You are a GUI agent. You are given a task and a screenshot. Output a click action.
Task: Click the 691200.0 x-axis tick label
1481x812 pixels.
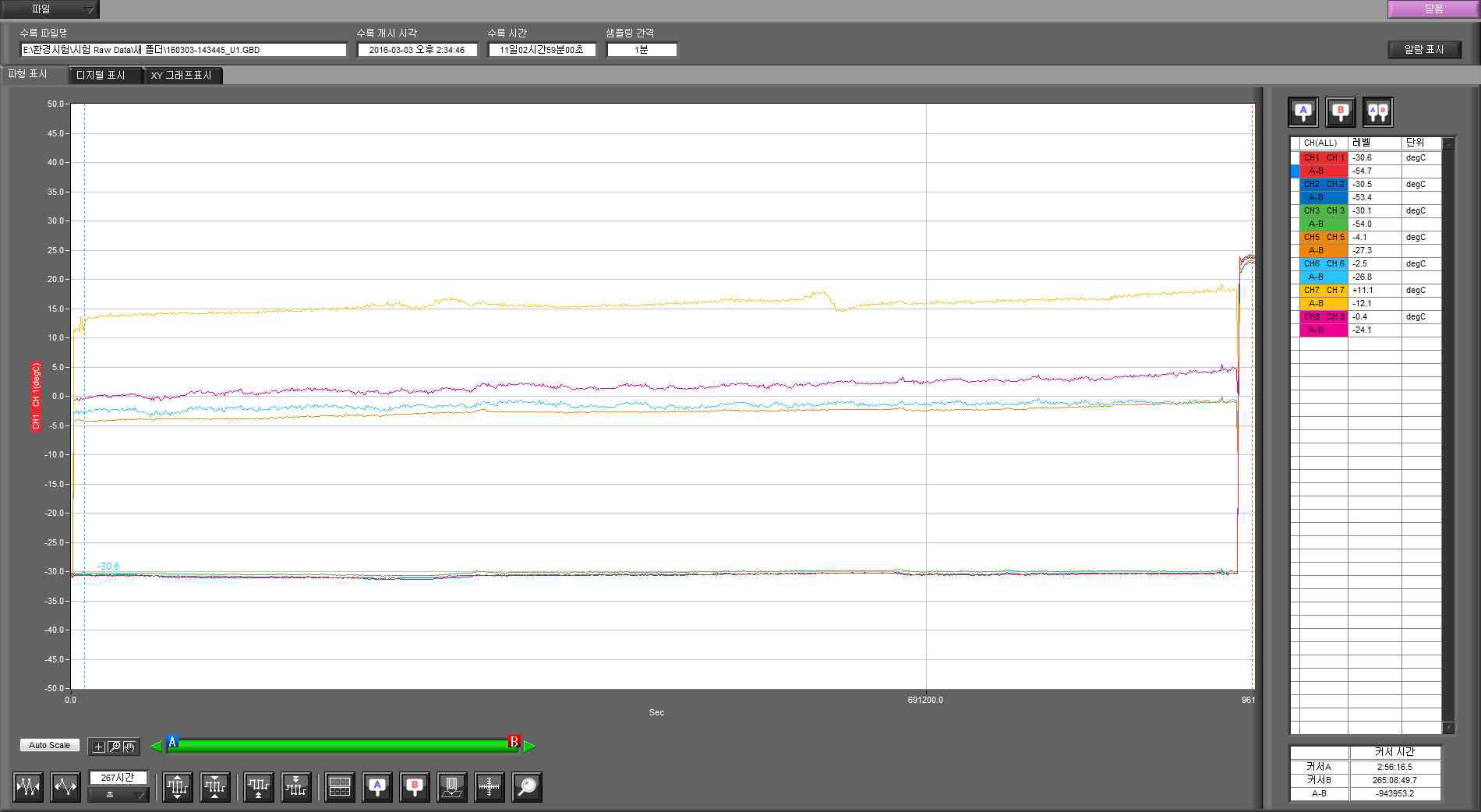coord(925,700)
